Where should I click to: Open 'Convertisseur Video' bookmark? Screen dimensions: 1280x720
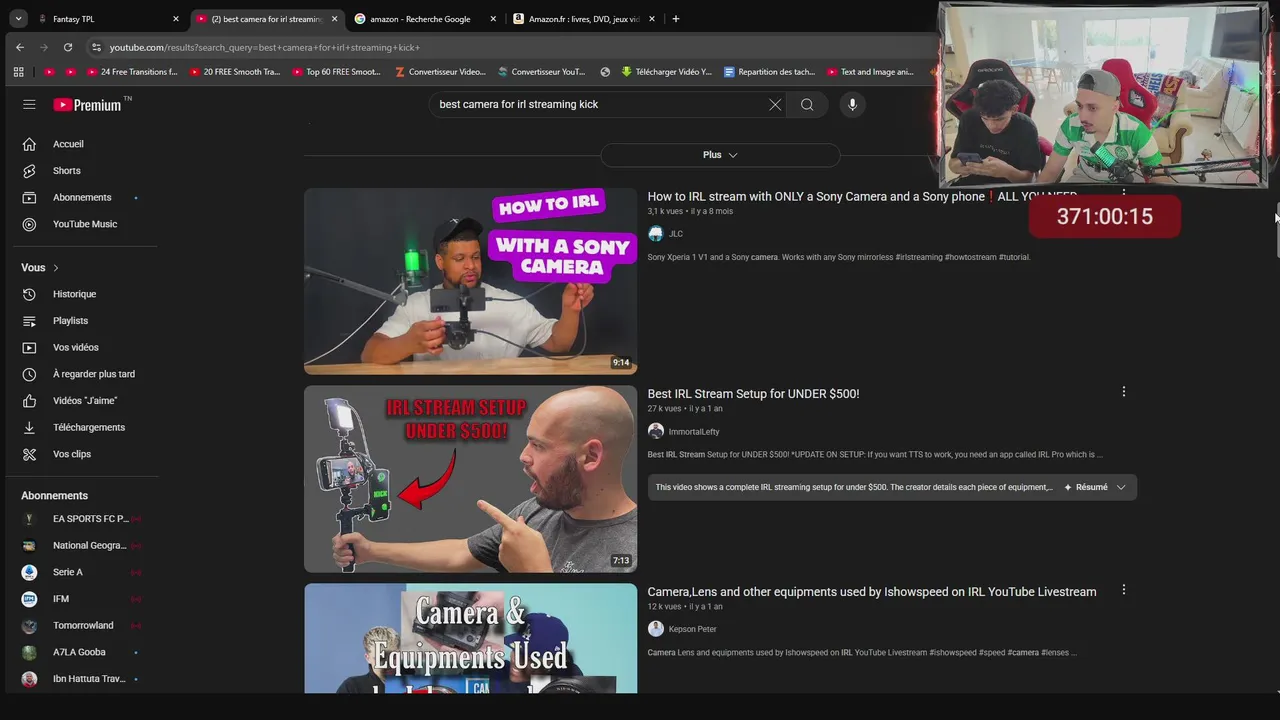(440, 72)
